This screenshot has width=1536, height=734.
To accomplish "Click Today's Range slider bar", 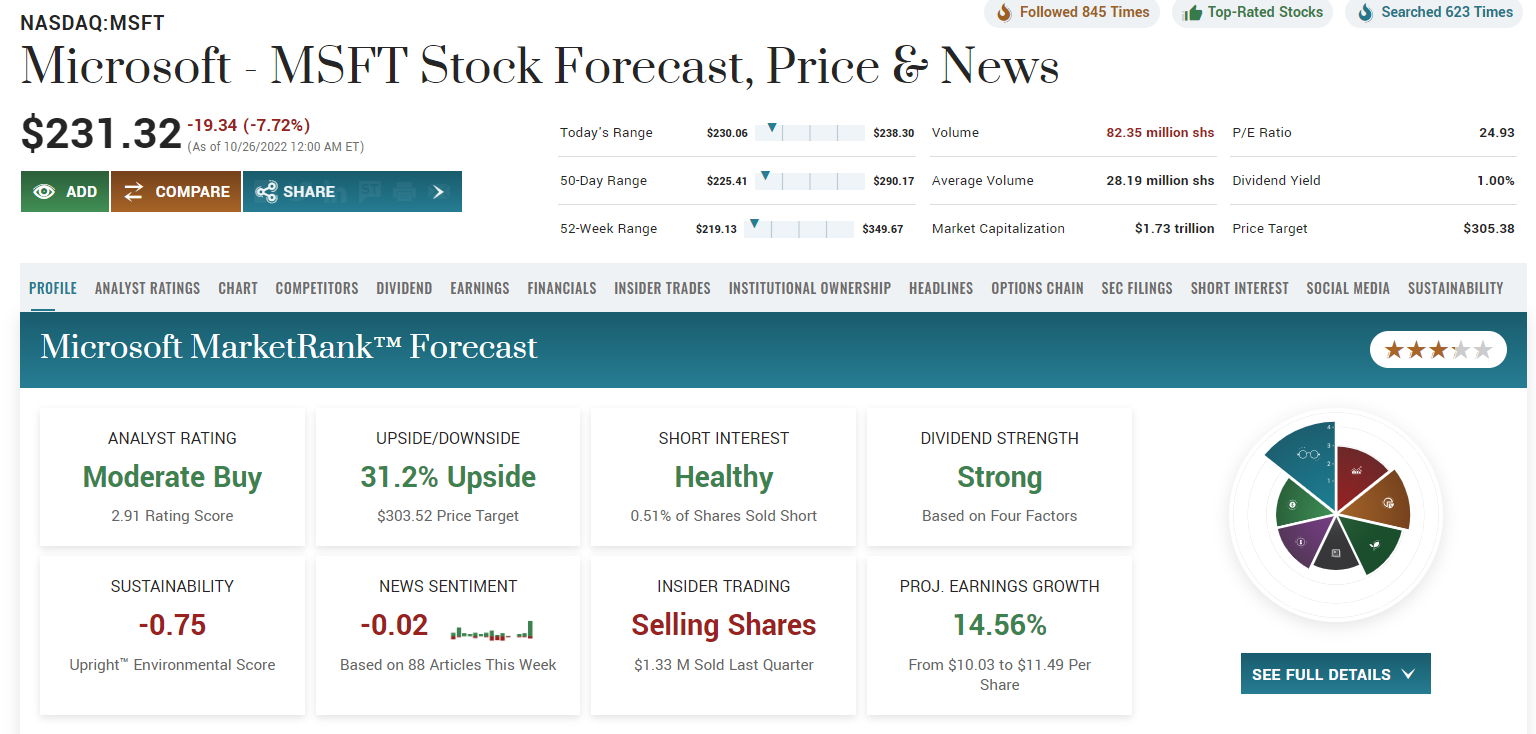I will [810, 132].
